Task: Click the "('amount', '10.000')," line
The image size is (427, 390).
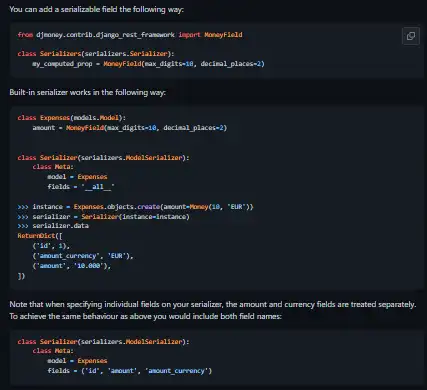Action: pos(72,266)
